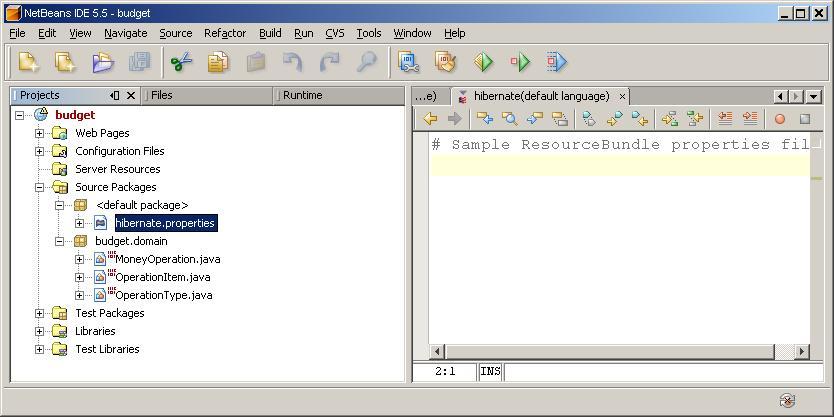Image resolution: width=834 pixels, height=417 pixels.
Task: Click Find Next Occurrence editor icon
Action: [x=535, y=119]
